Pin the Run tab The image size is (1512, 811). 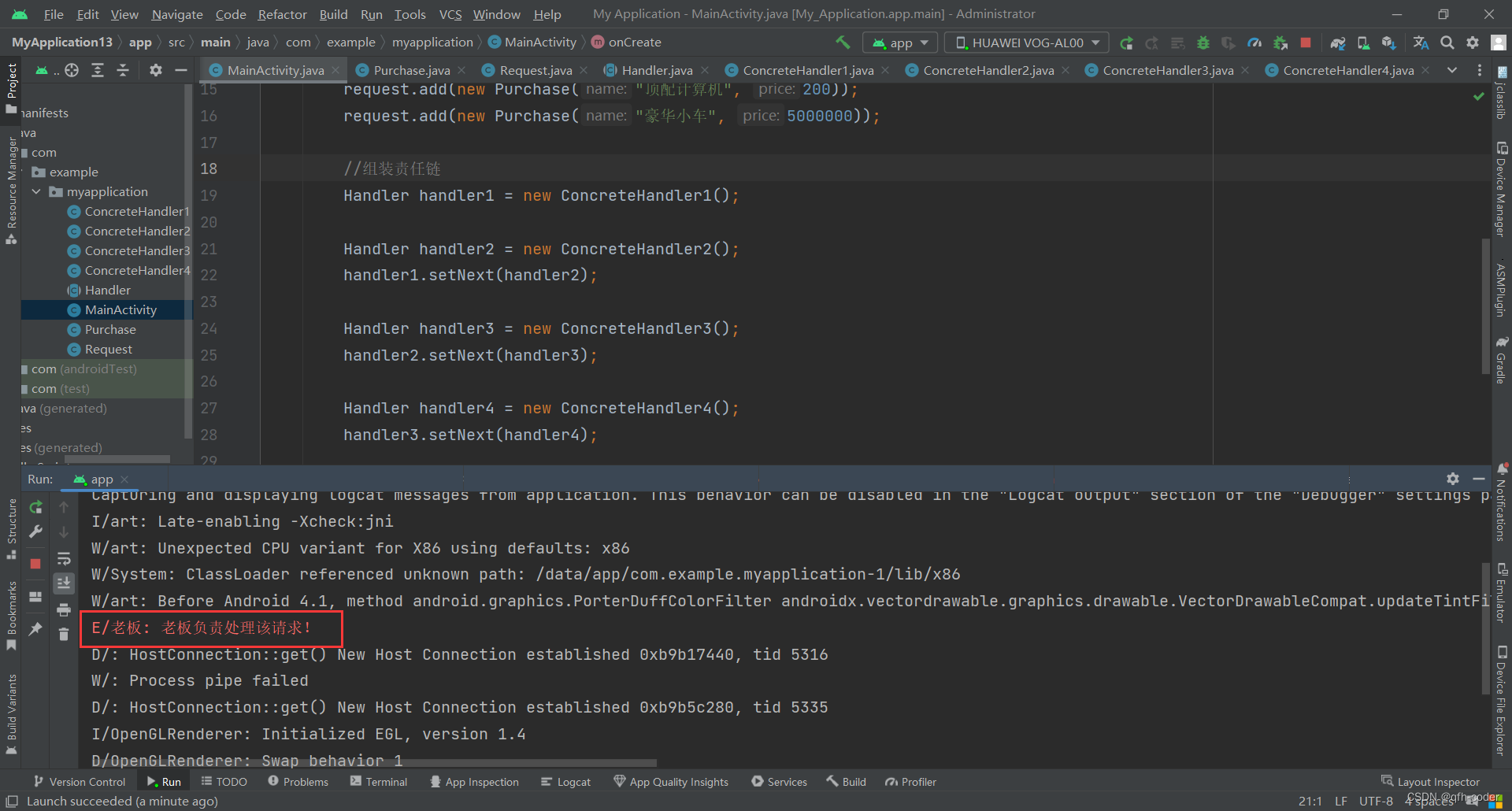pos(35,628)
